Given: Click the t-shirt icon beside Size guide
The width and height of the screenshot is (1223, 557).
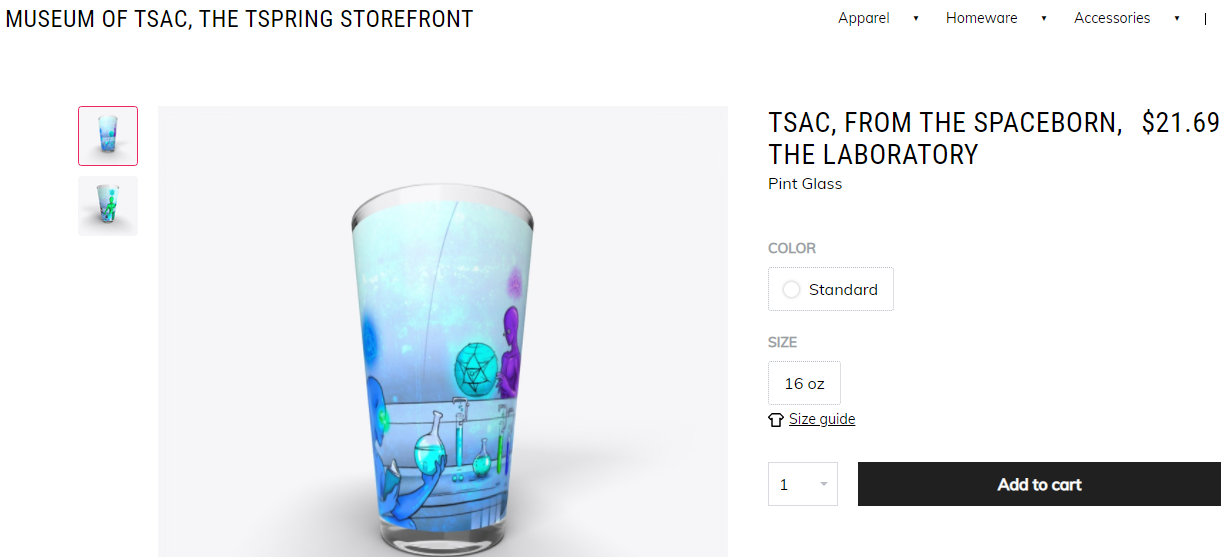Looking at the screenshot, I should [776, 420].
